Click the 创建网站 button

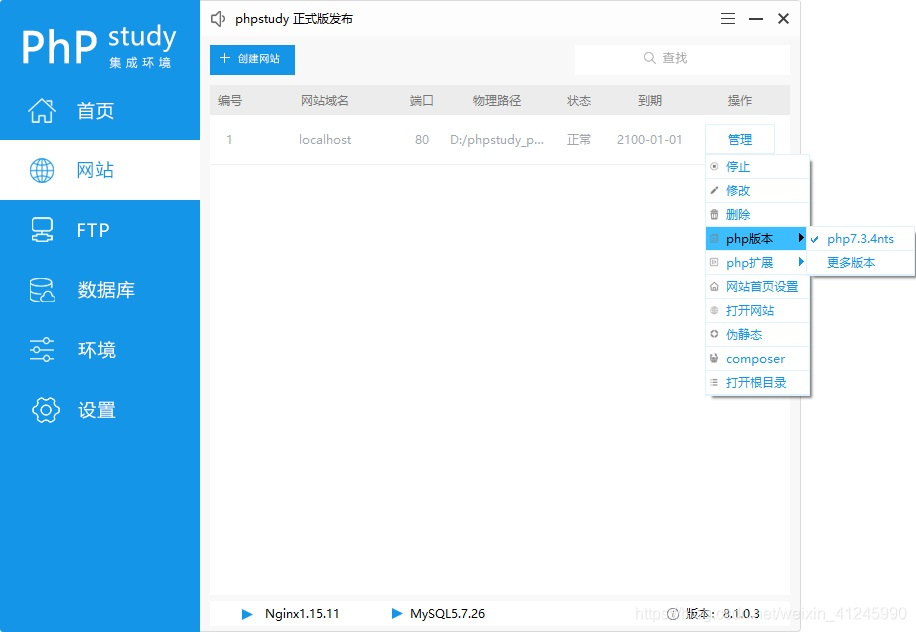click(252, 59)
